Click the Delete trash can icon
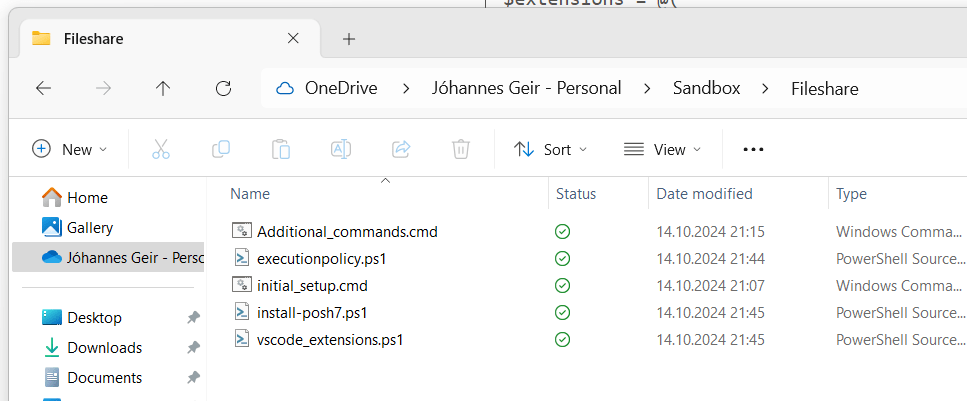 [x=461, y=149]
